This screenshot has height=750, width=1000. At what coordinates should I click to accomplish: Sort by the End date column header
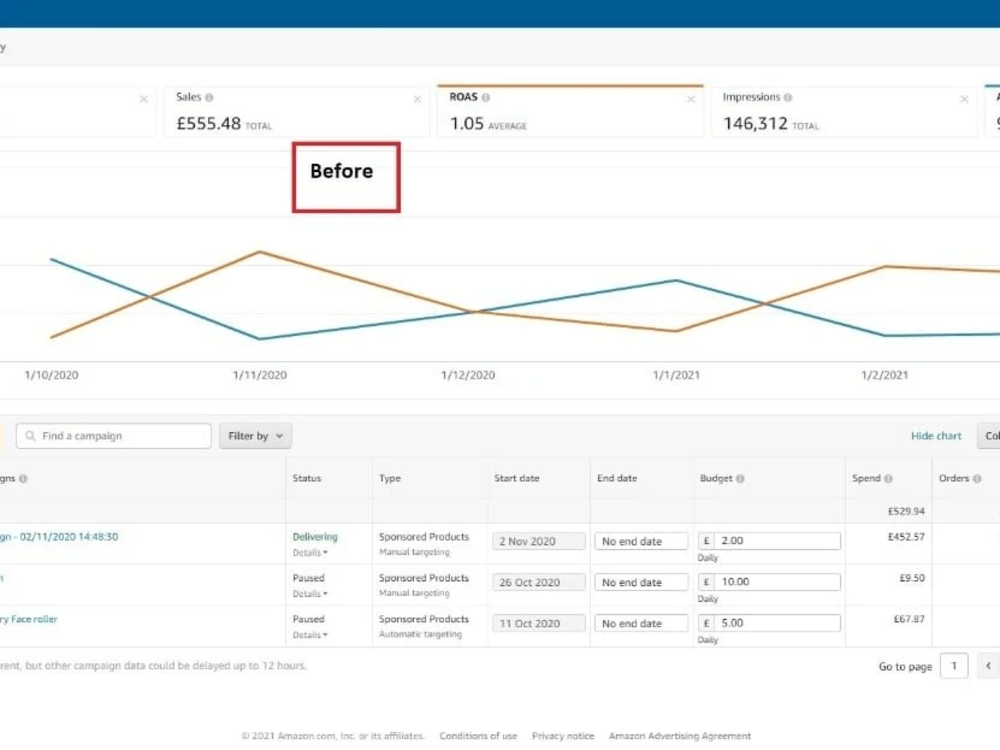tap(617, 478)
